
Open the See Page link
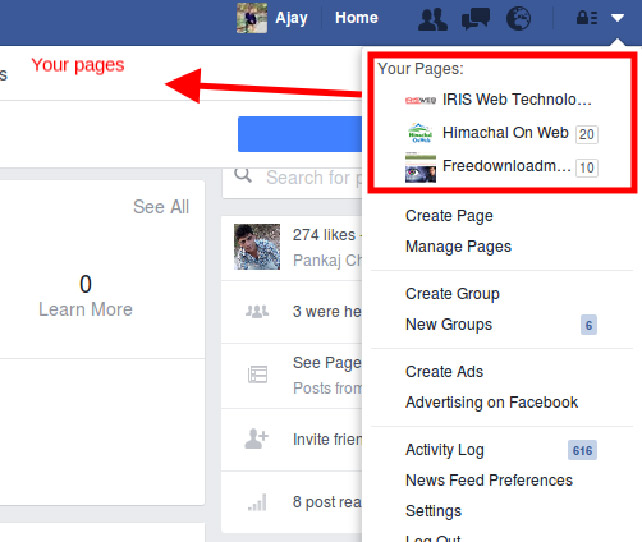[327, 363]
